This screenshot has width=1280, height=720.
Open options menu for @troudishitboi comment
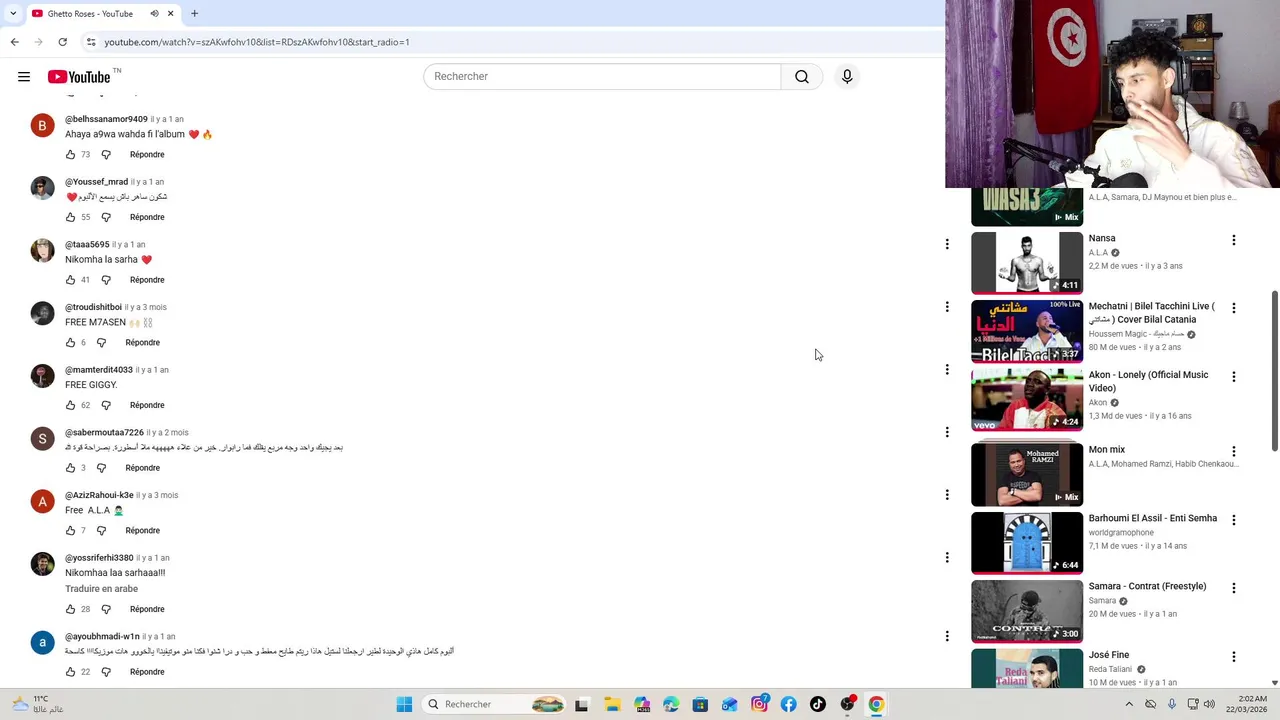pyautogui.click(x=947, y=307)
